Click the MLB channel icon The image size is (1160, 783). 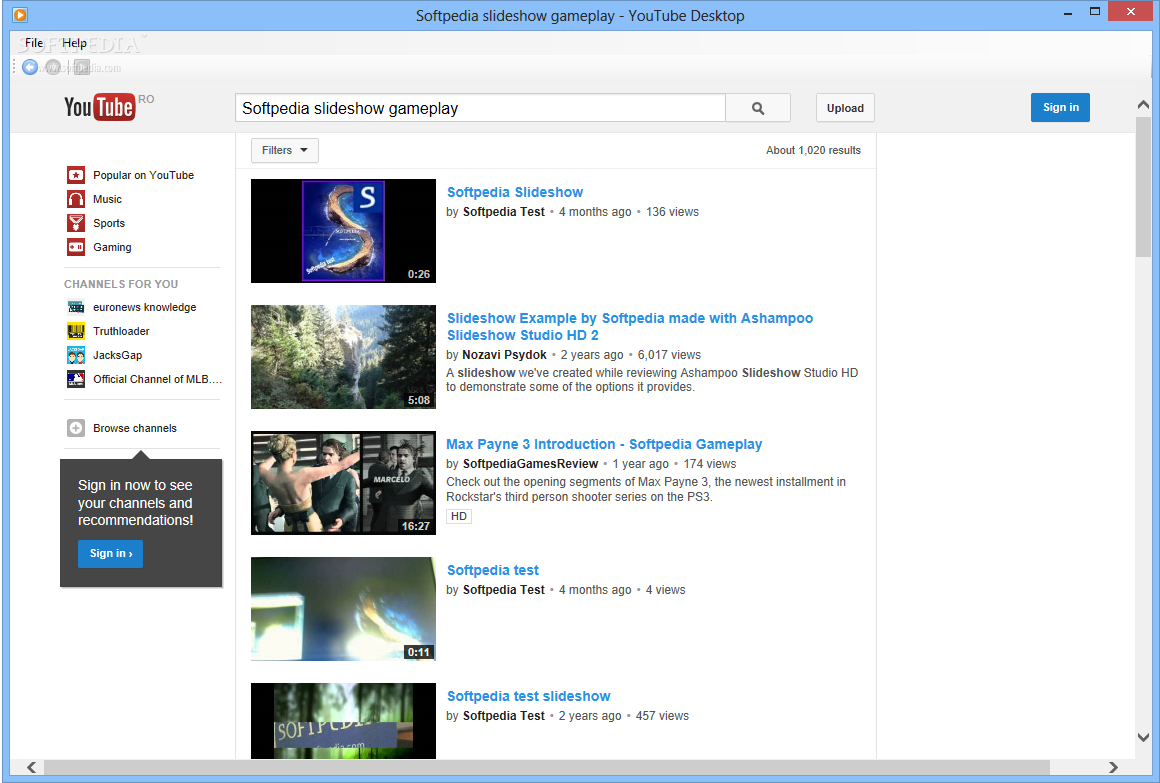75,379
